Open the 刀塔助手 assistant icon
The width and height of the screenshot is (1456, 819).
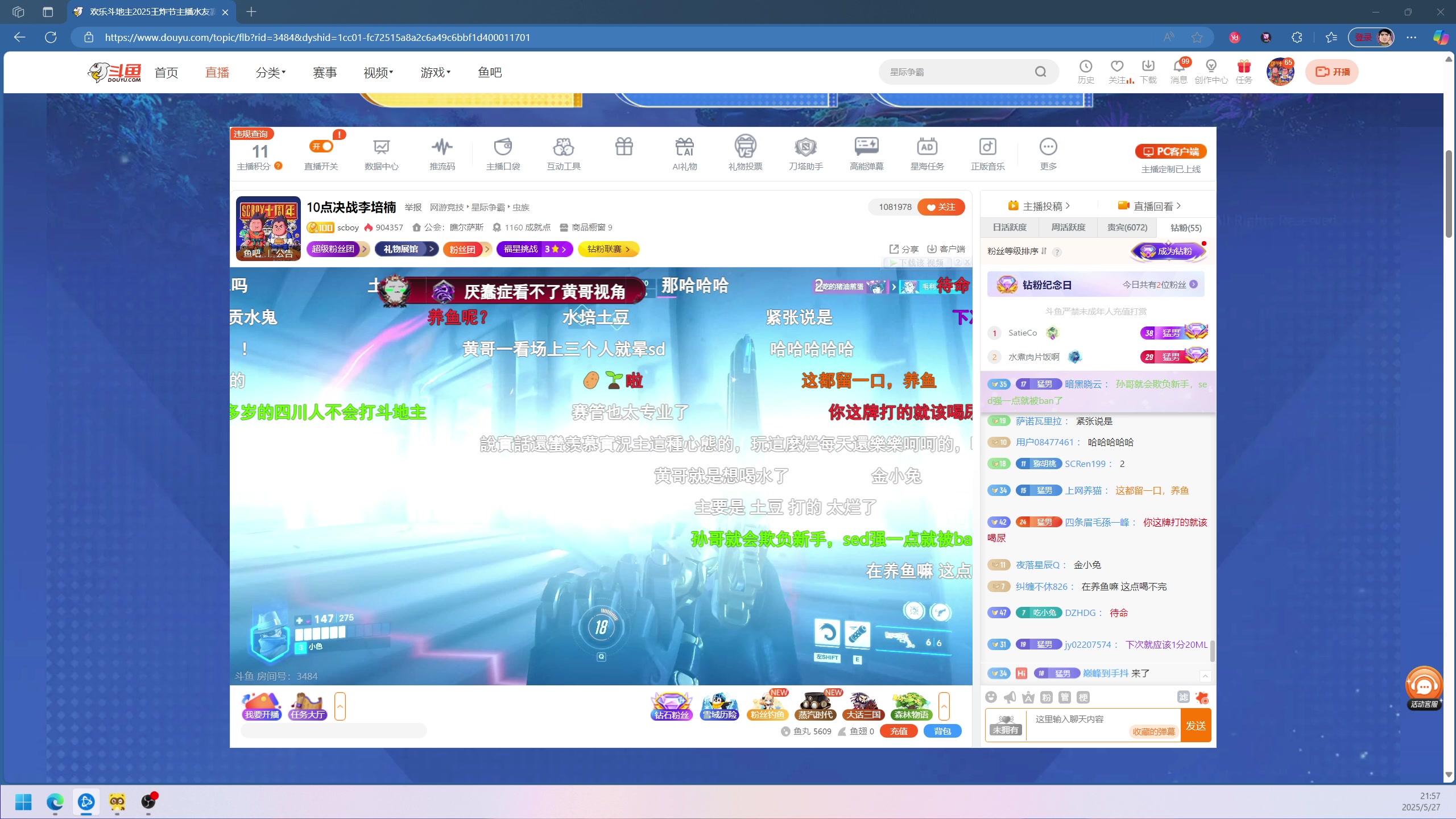[x=806, y=154]
